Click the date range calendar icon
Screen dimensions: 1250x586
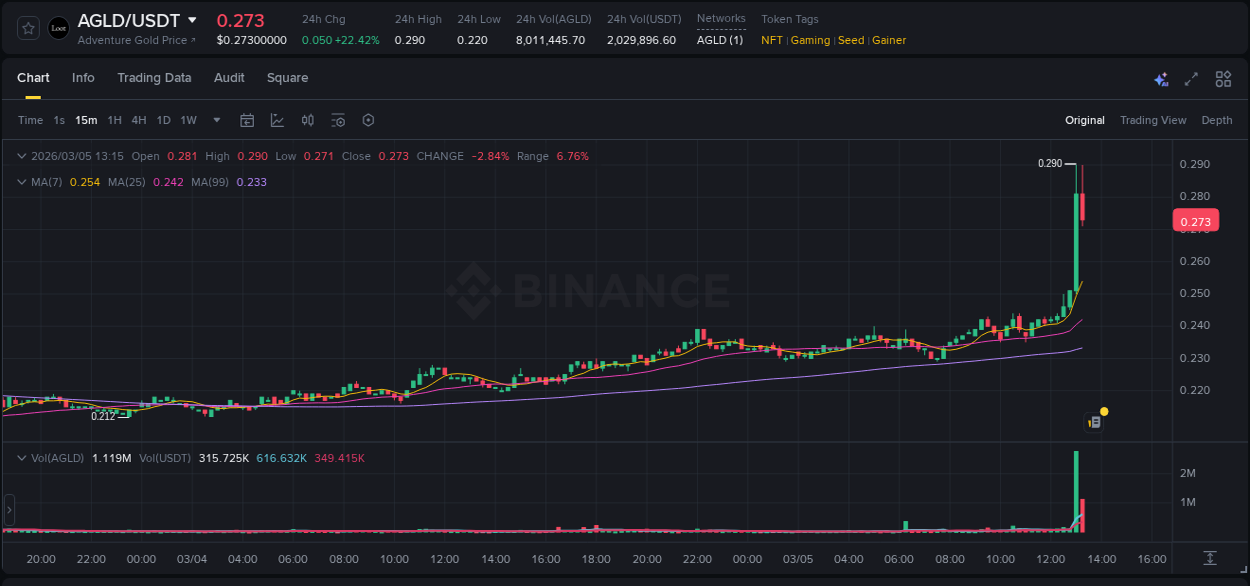pyautogui.click(x=247, y=120)
